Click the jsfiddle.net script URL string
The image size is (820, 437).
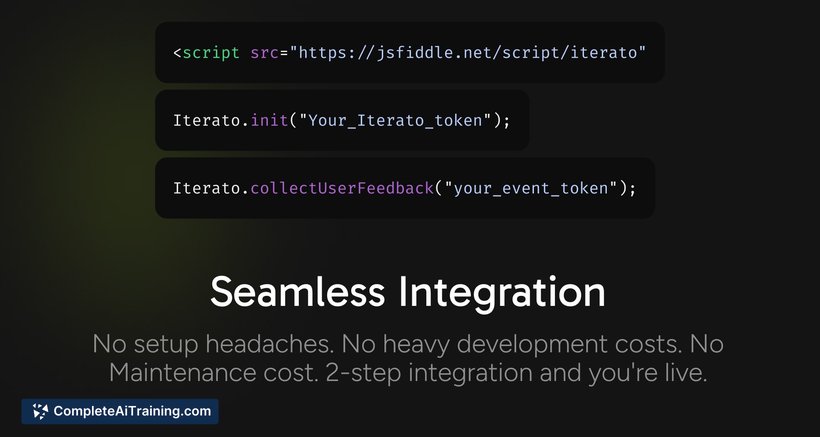(x=468, y=53)
